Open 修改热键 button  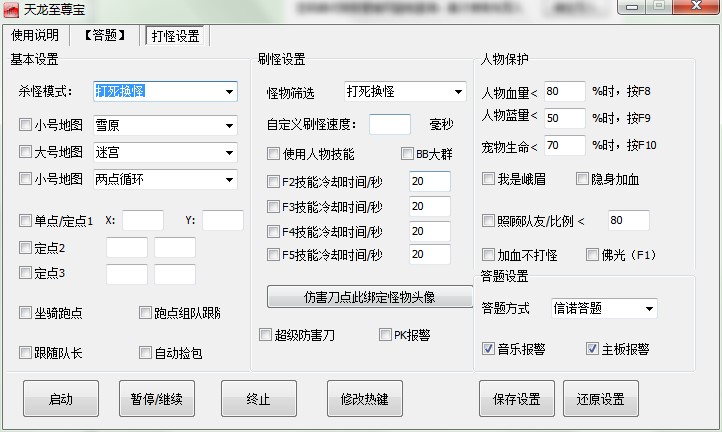[x=365, y=399]
